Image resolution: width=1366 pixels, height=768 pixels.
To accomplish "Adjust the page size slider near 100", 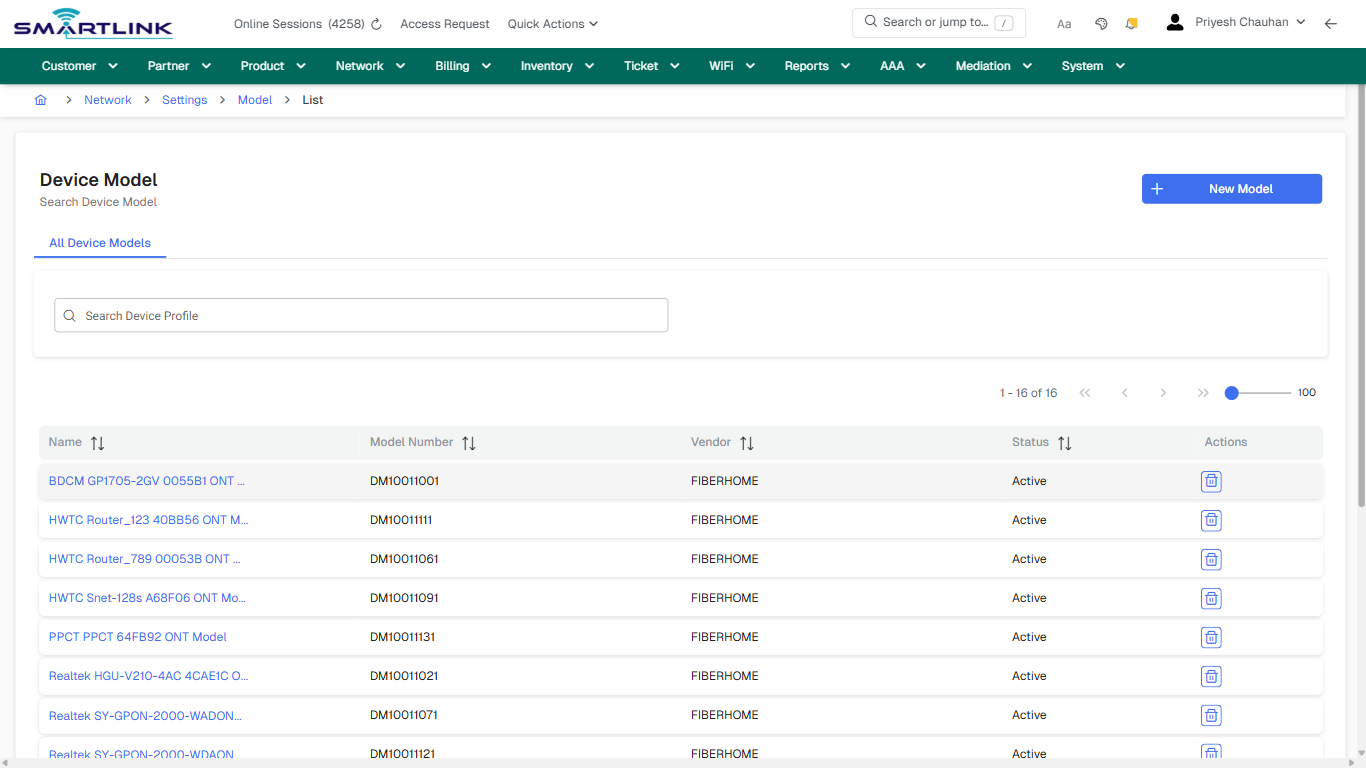I will pyautogui.click(x=1231, y=393).
